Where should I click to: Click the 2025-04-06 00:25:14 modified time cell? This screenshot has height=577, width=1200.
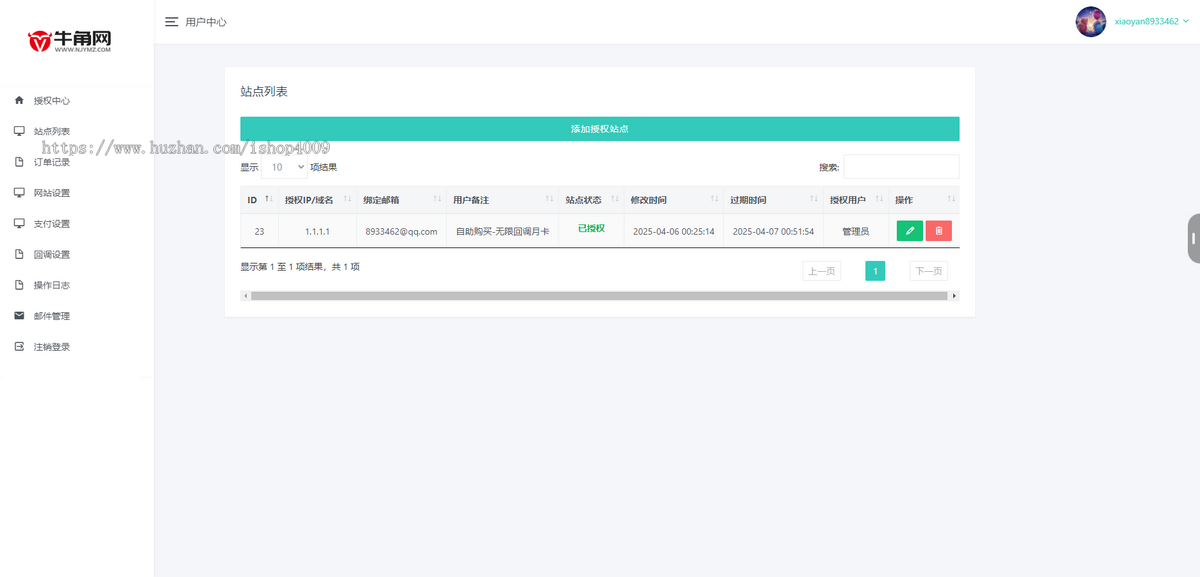click(674, 231)
